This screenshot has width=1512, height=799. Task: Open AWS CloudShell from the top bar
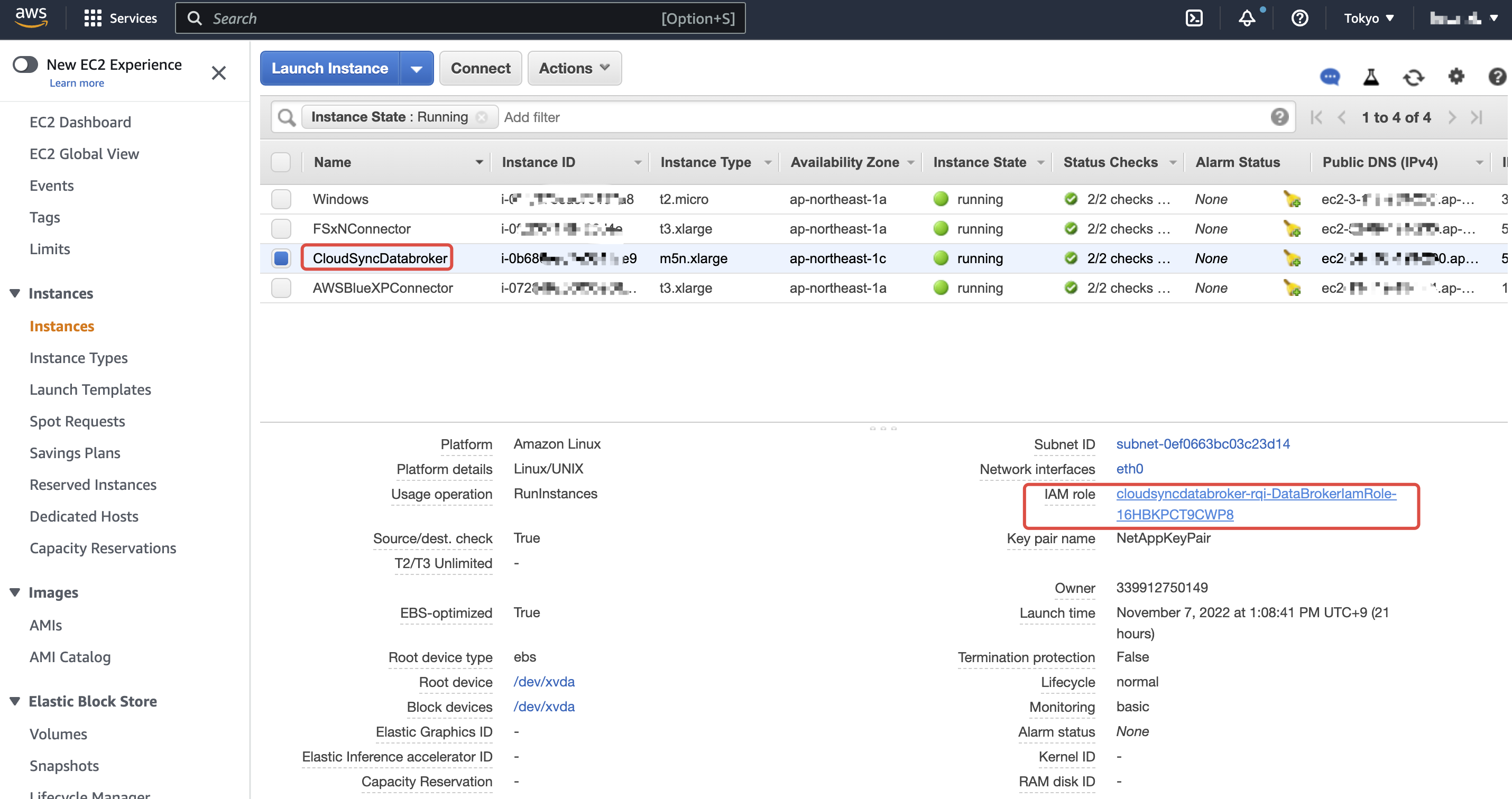(x=1194, y=17)
